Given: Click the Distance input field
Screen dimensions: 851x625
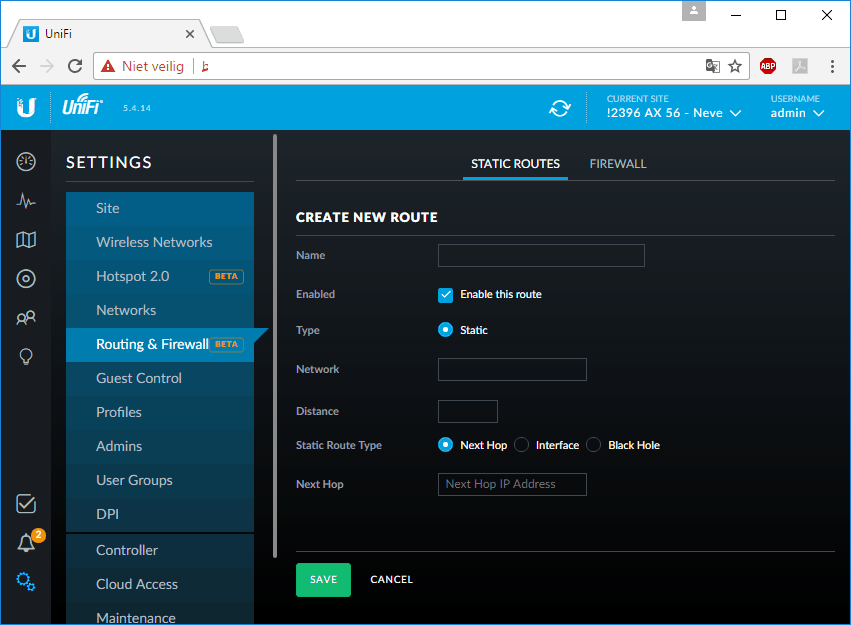Looking at the screenshot, I should point(468,411).
